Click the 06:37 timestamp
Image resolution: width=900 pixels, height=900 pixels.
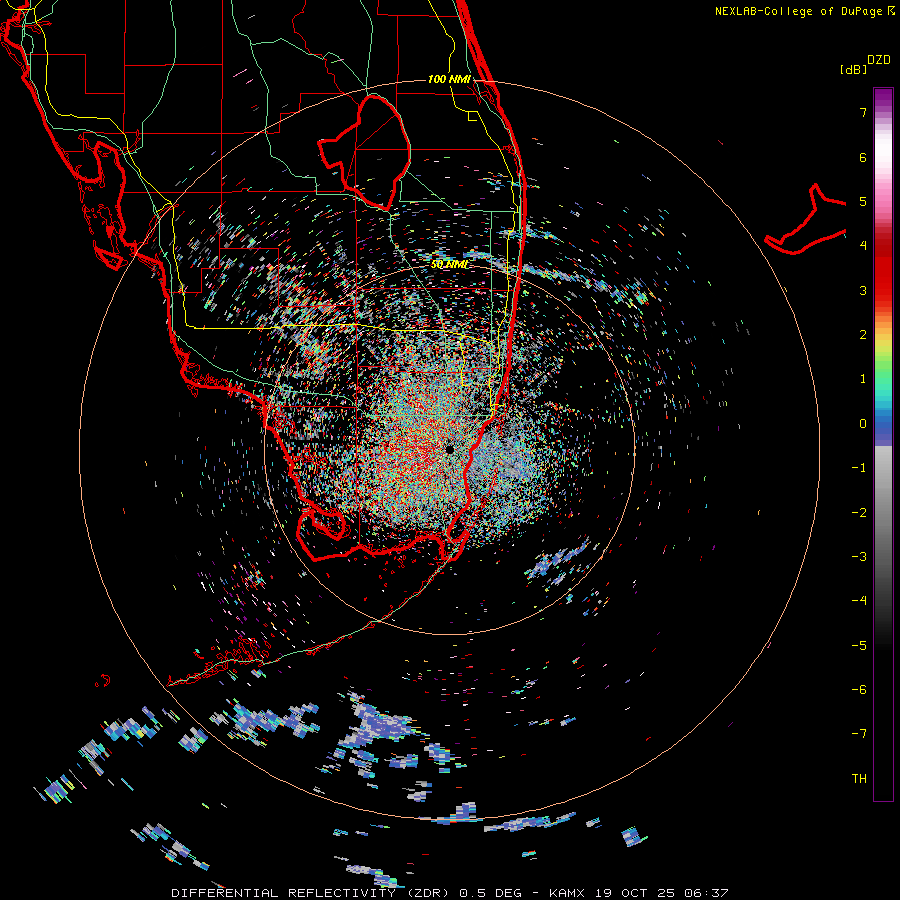click(707, 893)
